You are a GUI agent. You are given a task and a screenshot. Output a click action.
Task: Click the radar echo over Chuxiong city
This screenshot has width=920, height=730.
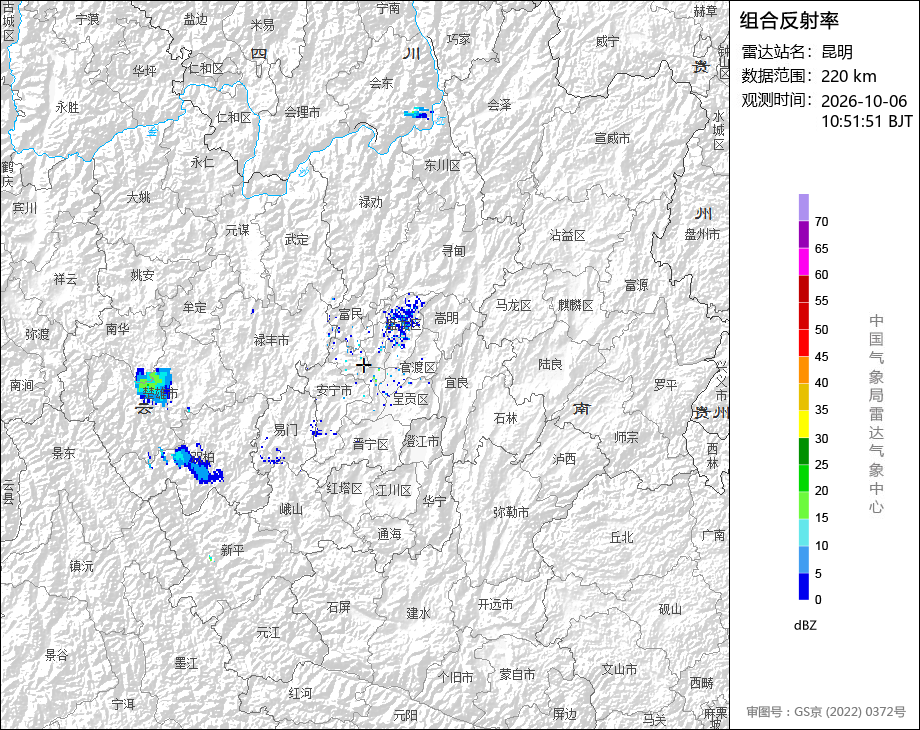pos(153,387)
